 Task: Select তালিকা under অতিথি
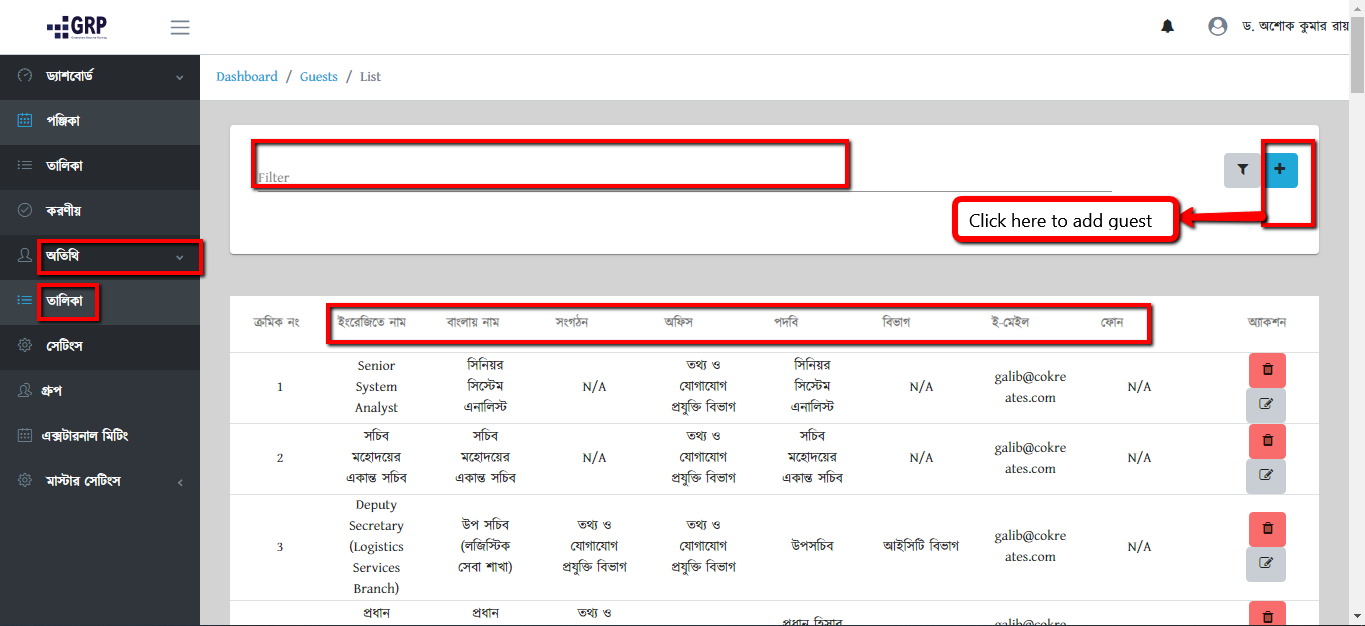100,301
